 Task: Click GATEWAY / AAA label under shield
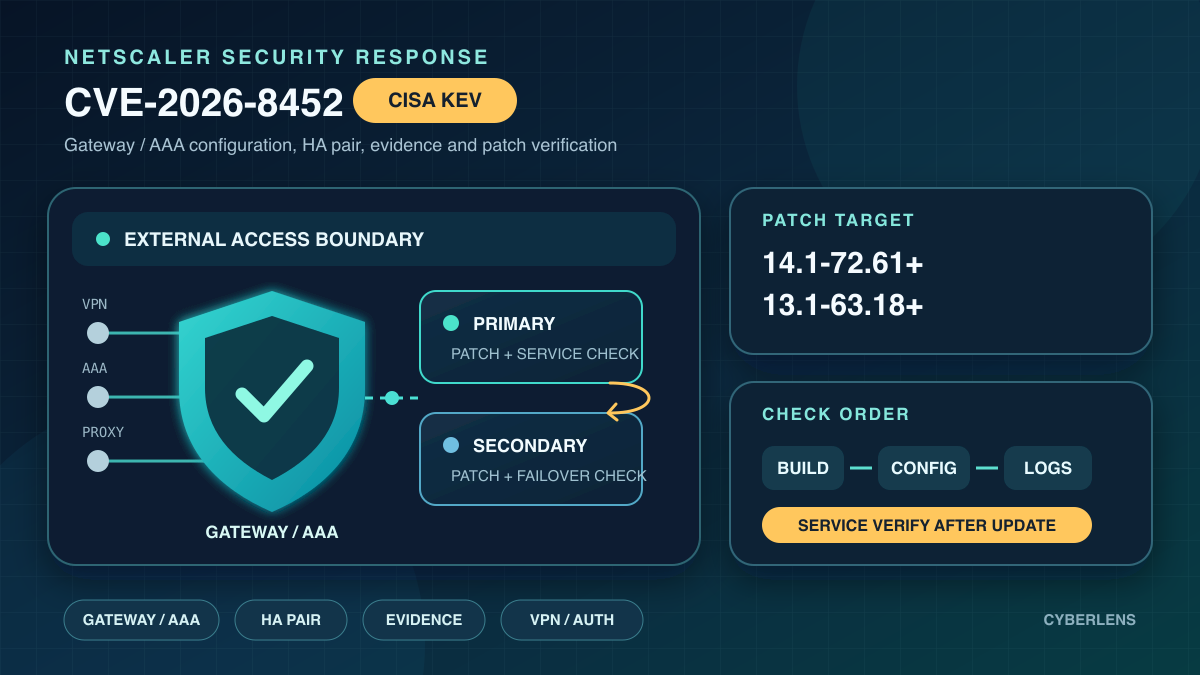(x=272, y=532)
